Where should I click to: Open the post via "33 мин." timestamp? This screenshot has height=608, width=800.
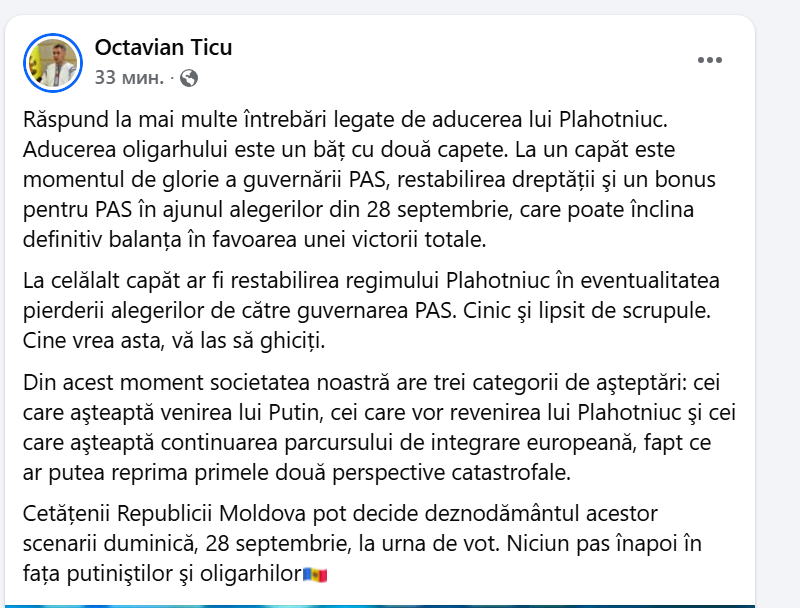(x=129, y=78)
